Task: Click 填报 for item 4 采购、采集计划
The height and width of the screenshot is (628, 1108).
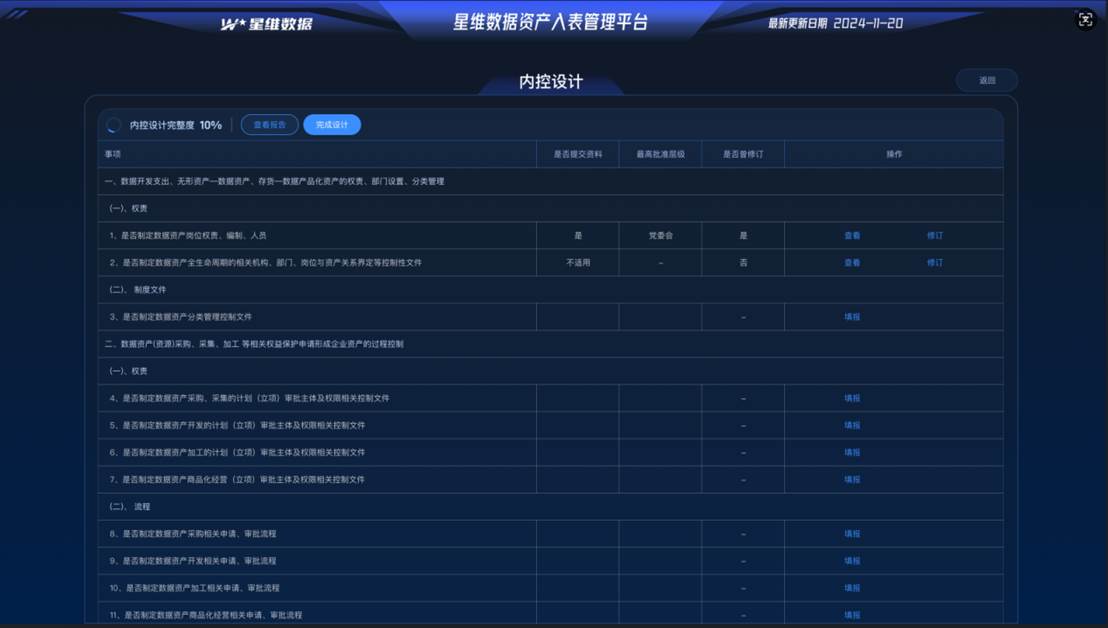Action: tap(852, 398)
